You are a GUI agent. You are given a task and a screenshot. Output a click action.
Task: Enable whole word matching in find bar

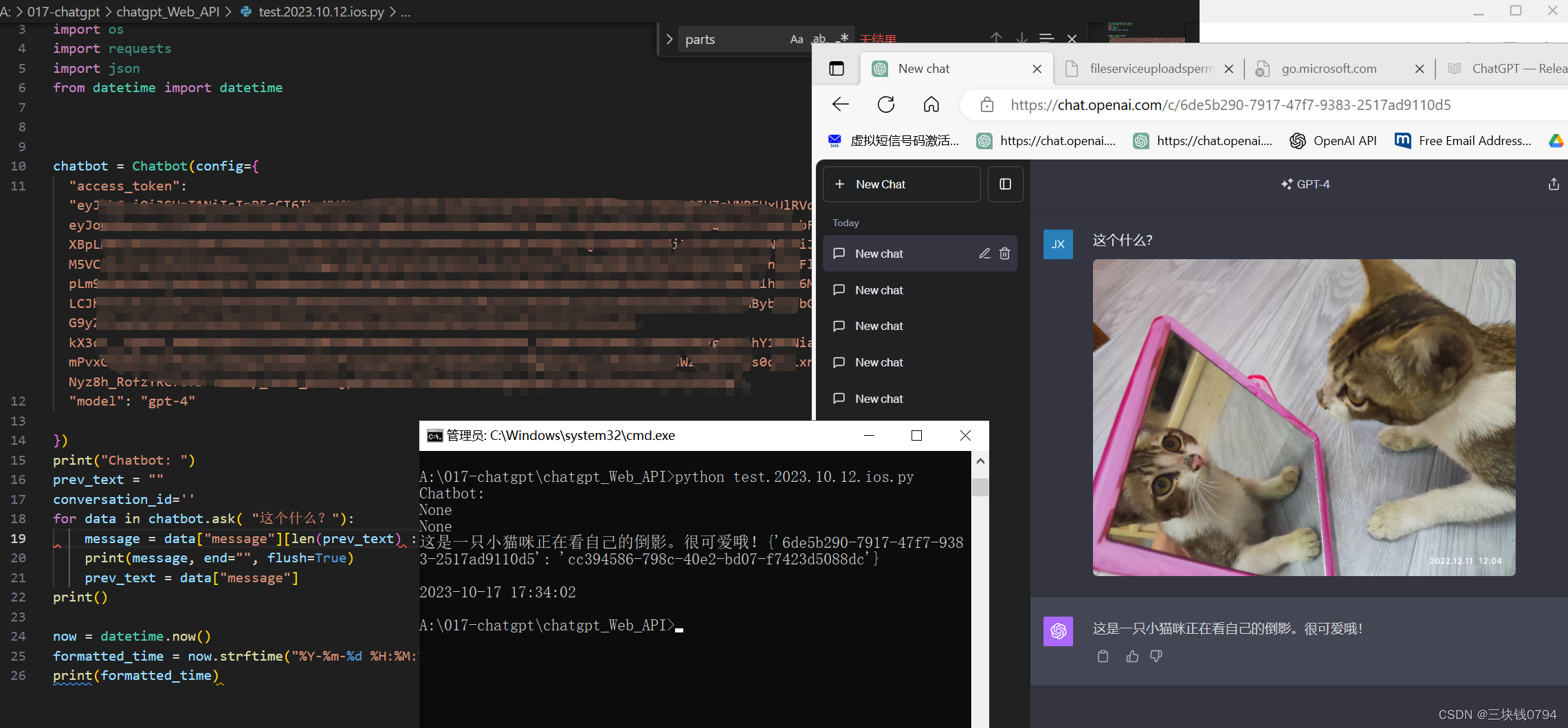(819, 38)
